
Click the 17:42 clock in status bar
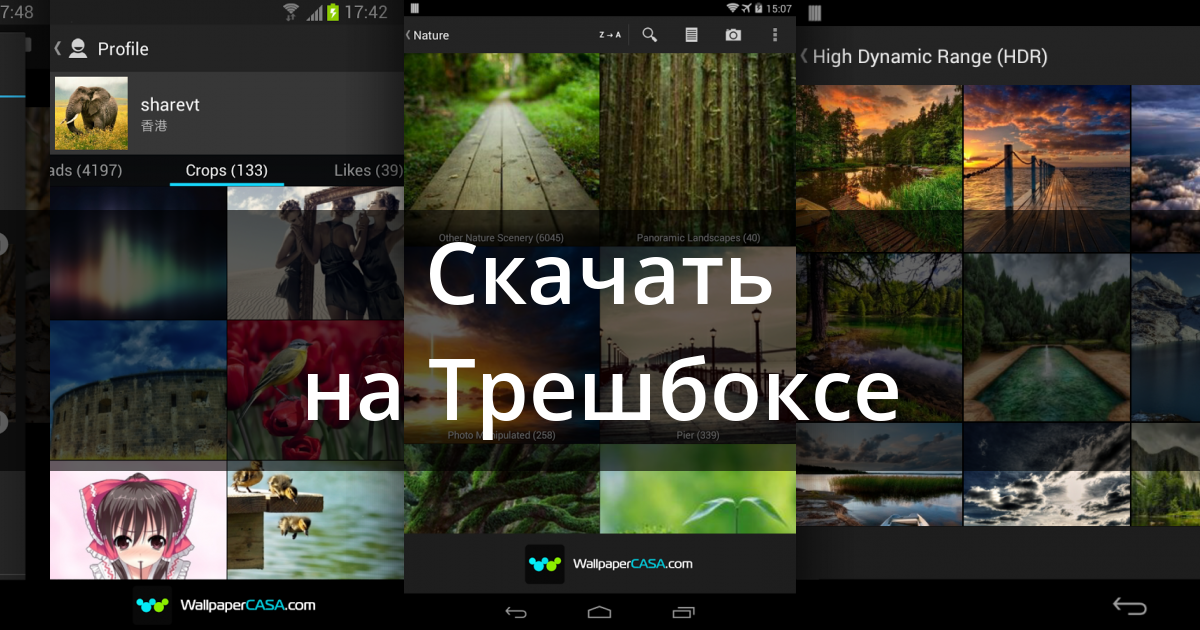[x=365, y=12]
